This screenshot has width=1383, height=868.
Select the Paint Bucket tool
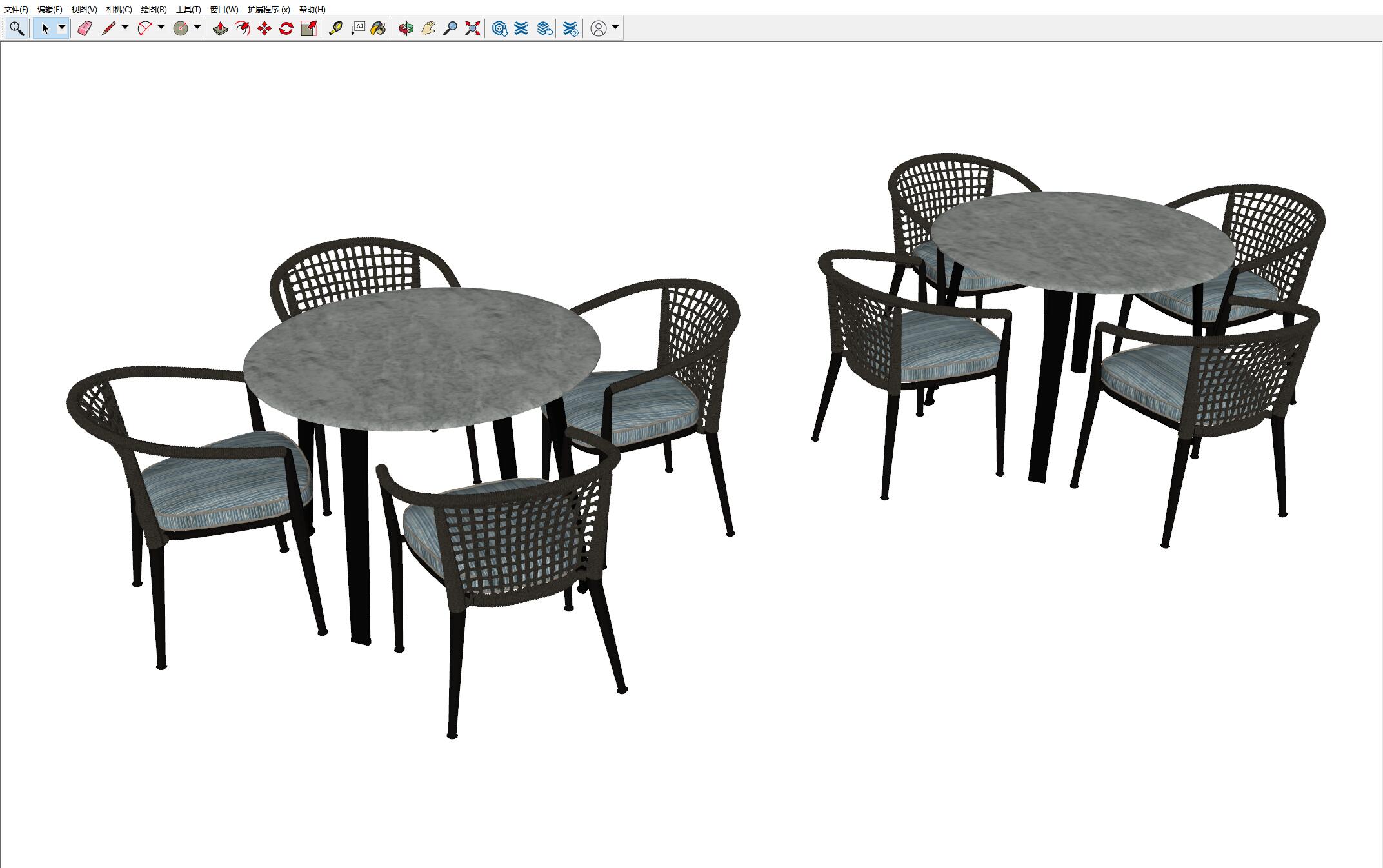tap(379, 28)
